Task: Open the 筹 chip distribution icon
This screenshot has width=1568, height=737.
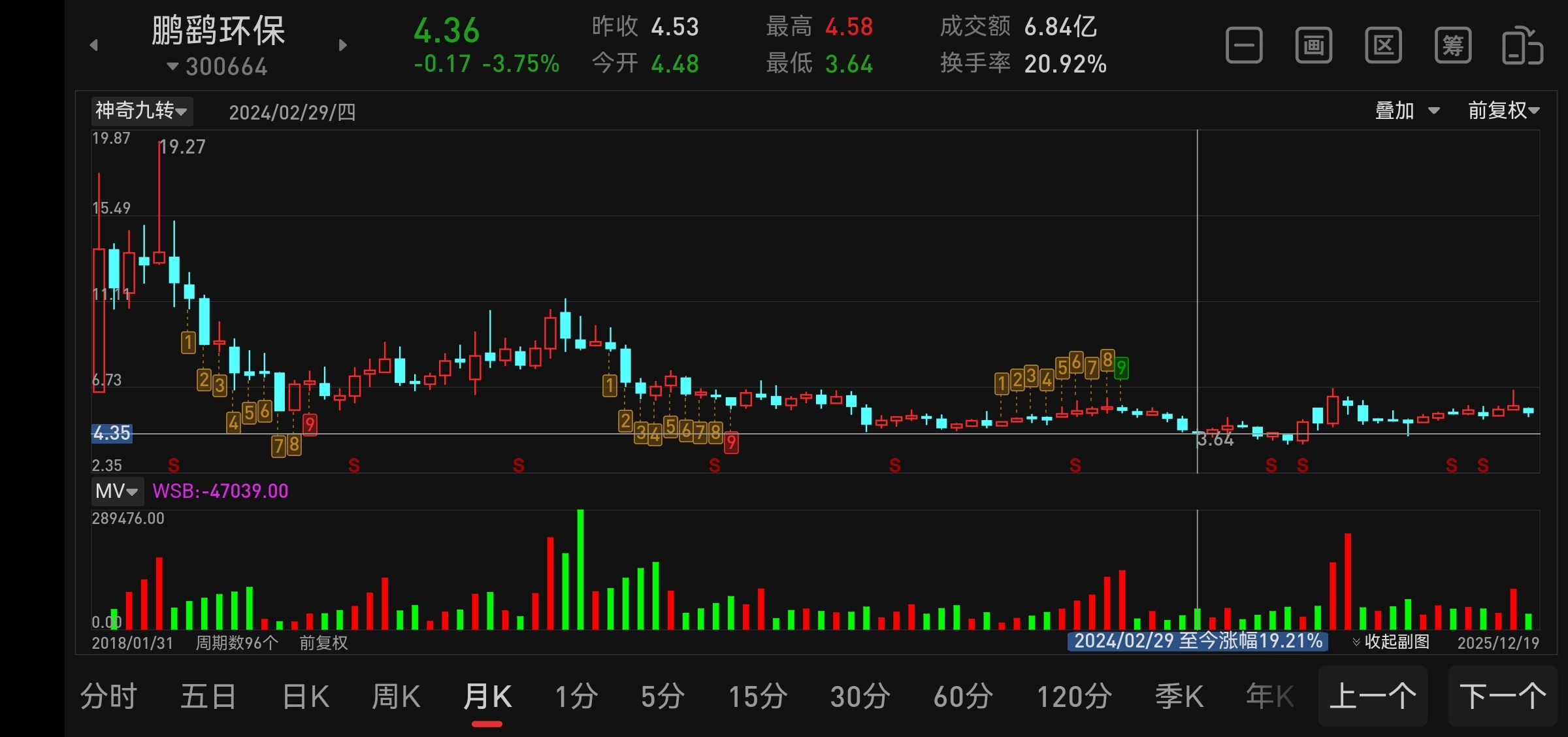Action: click(x=1453, y=46)
